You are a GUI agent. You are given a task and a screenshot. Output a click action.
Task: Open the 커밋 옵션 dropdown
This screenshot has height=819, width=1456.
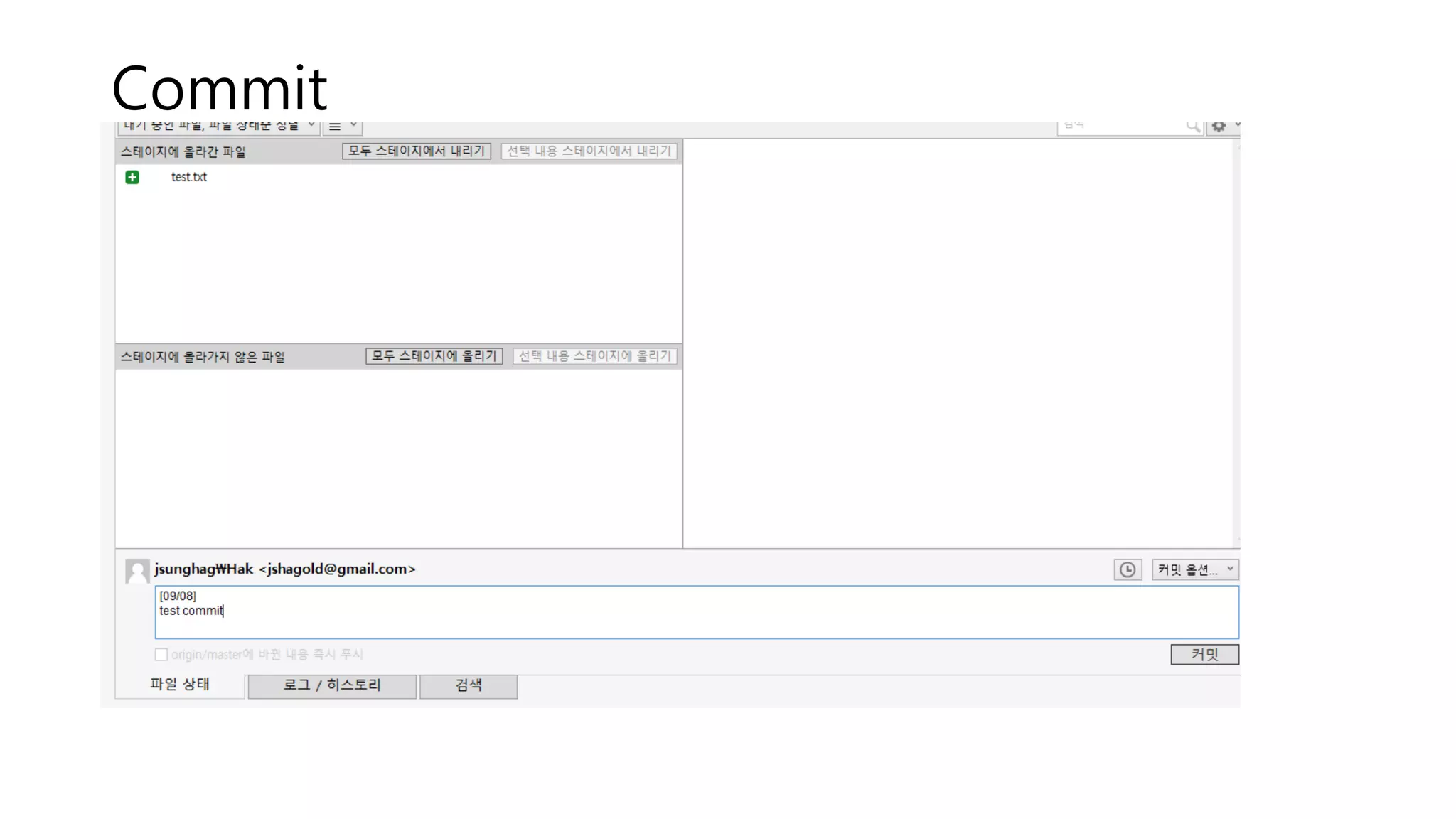pos(1194,569)
